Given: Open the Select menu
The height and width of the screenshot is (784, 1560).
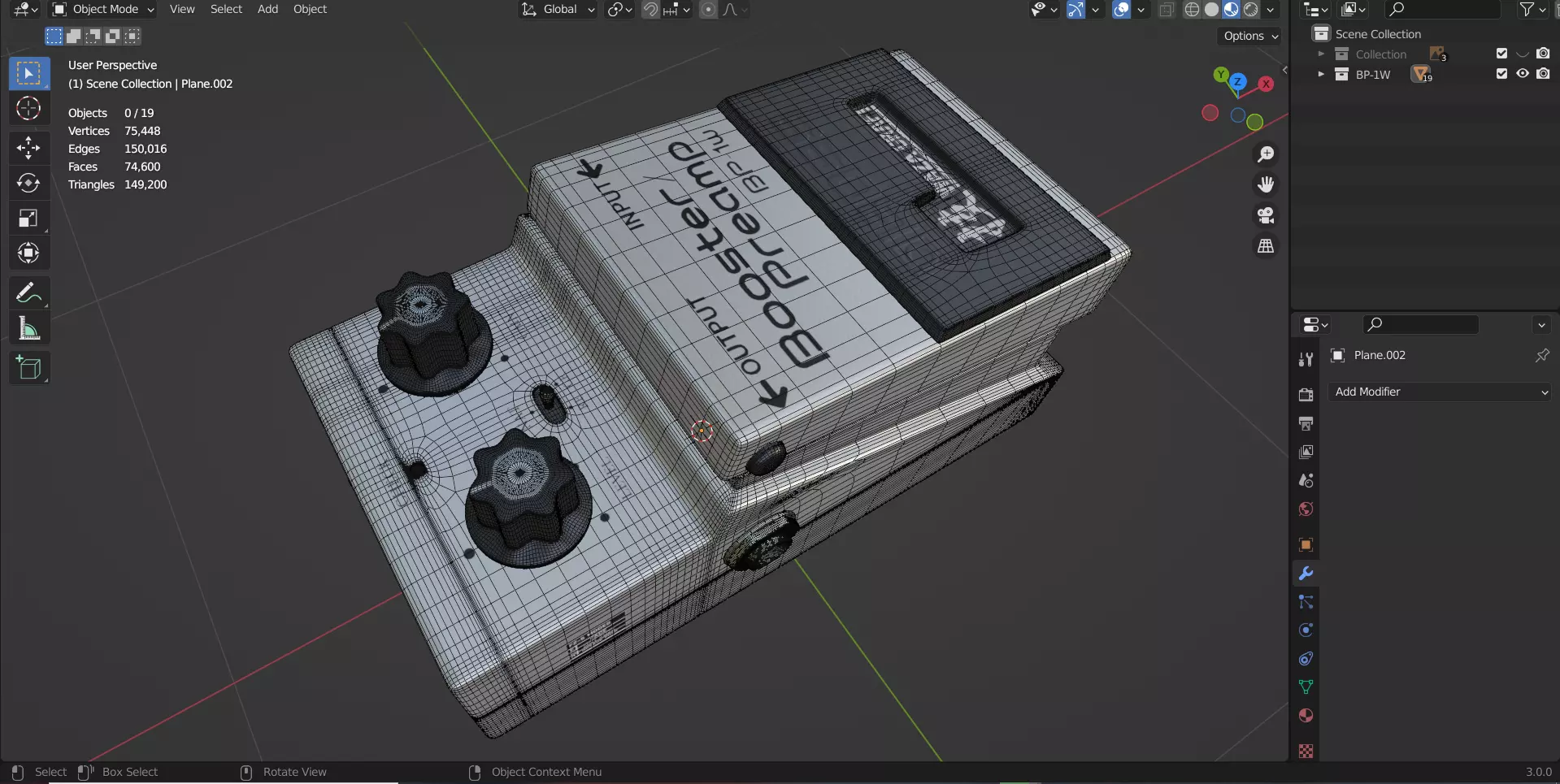Looking at the screenshot, I should [226, 10].
